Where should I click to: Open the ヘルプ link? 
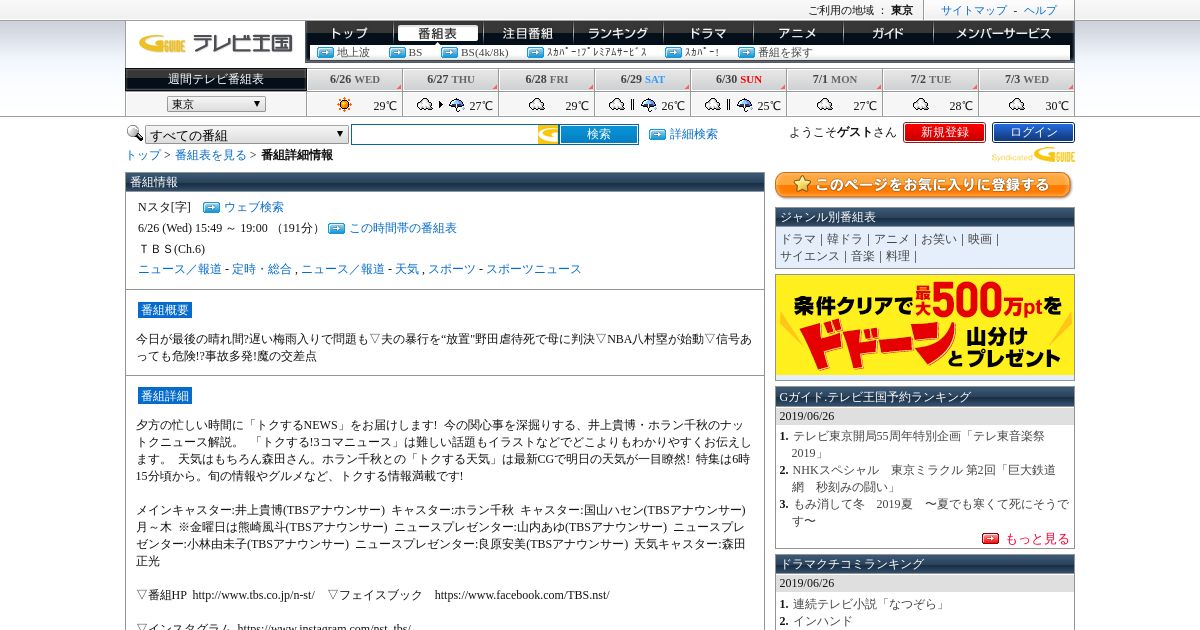(x=1040, y=10)
